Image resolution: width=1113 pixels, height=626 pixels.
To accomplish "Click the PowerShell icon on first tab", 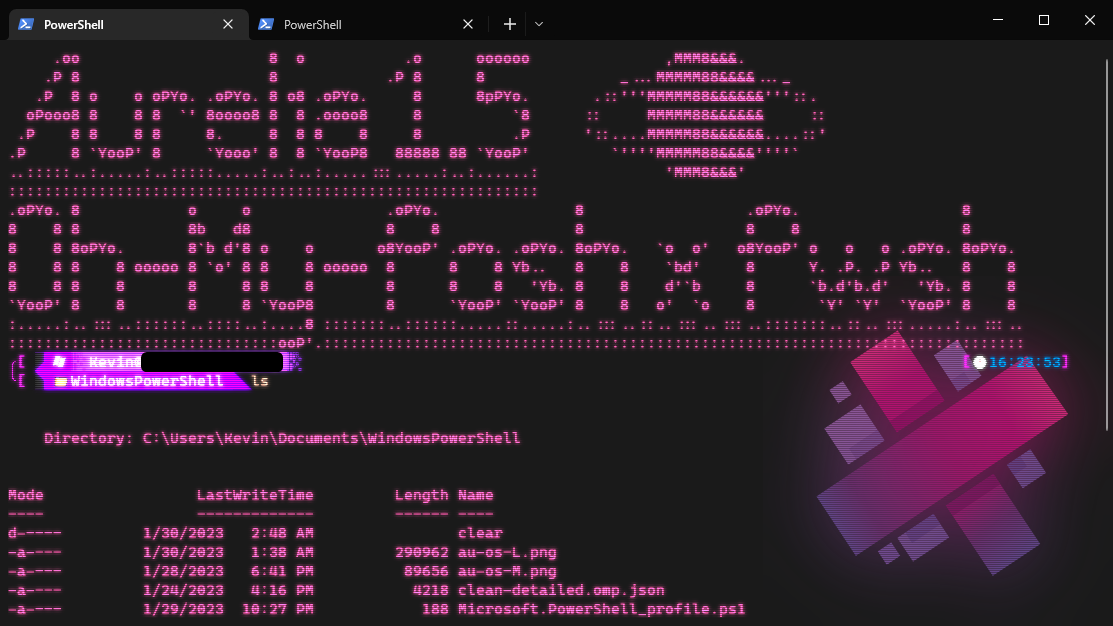I will point(26,24).
